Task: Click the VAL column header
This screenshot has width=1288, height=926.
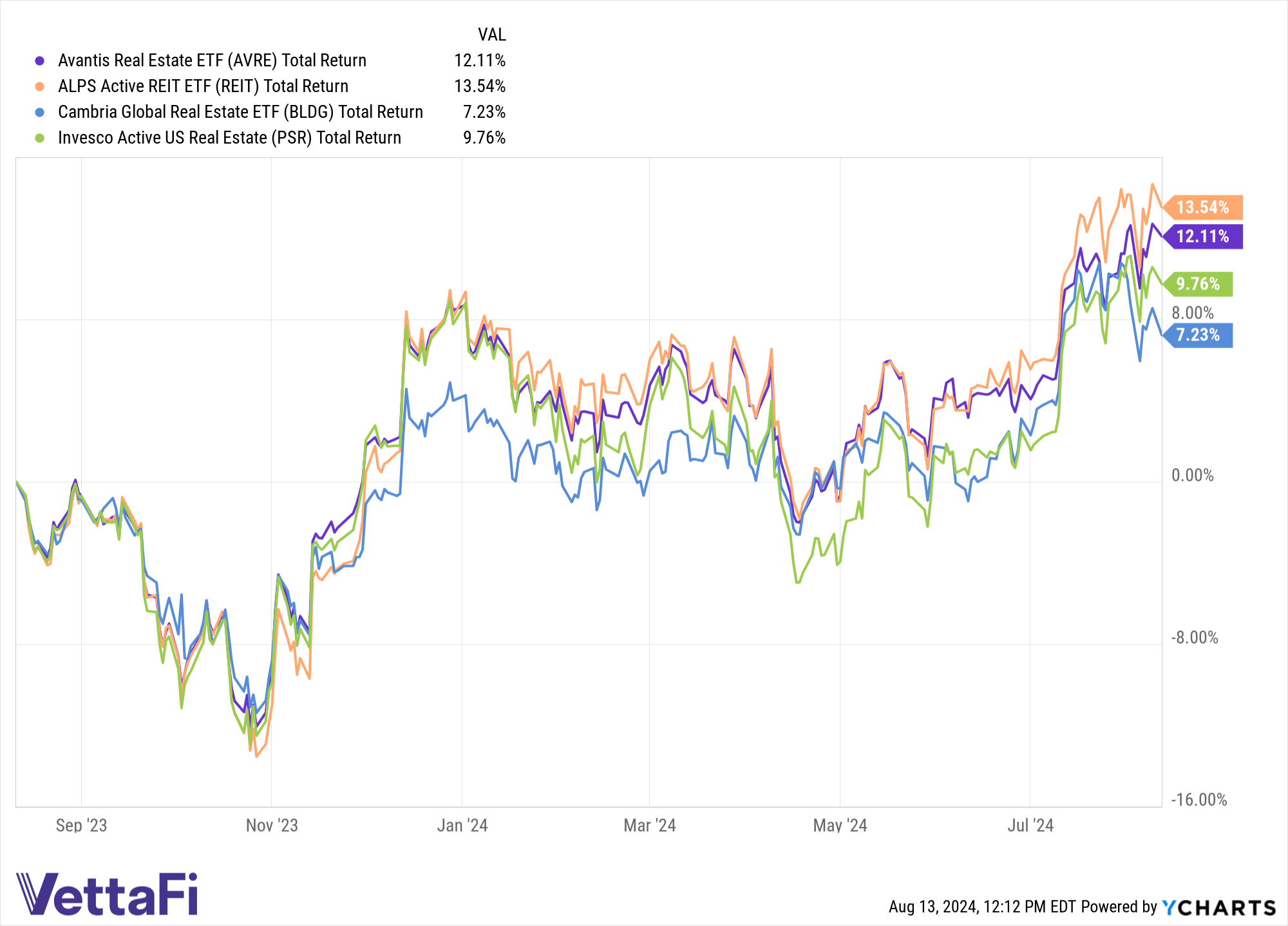Action: click(491, 35)
